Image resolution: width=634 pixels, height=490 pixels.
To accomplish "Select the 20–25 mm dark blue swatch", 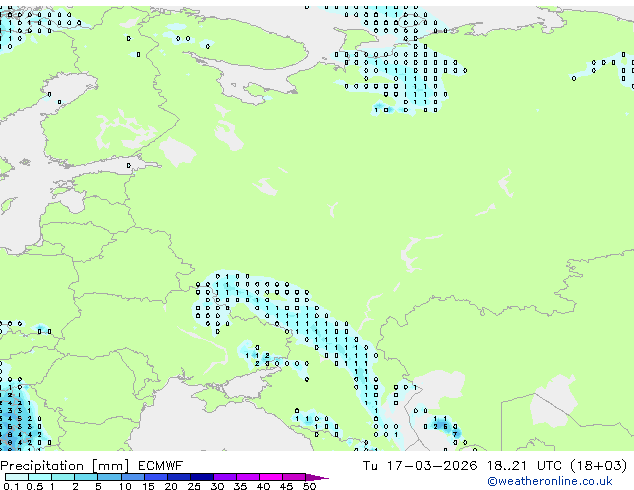I will [179, 477].
